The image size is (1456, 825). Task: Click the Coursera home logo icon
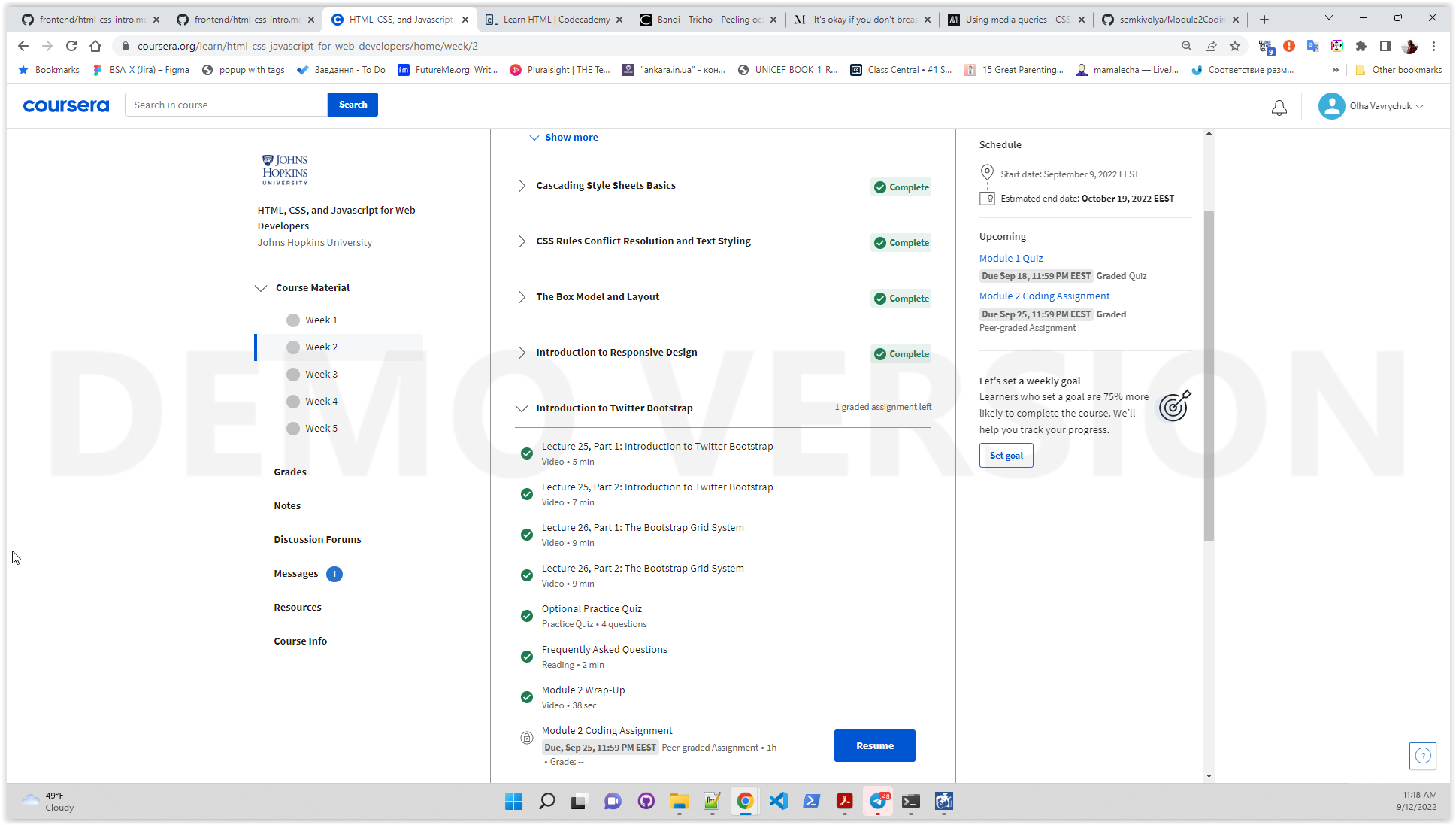click(66, 104)
